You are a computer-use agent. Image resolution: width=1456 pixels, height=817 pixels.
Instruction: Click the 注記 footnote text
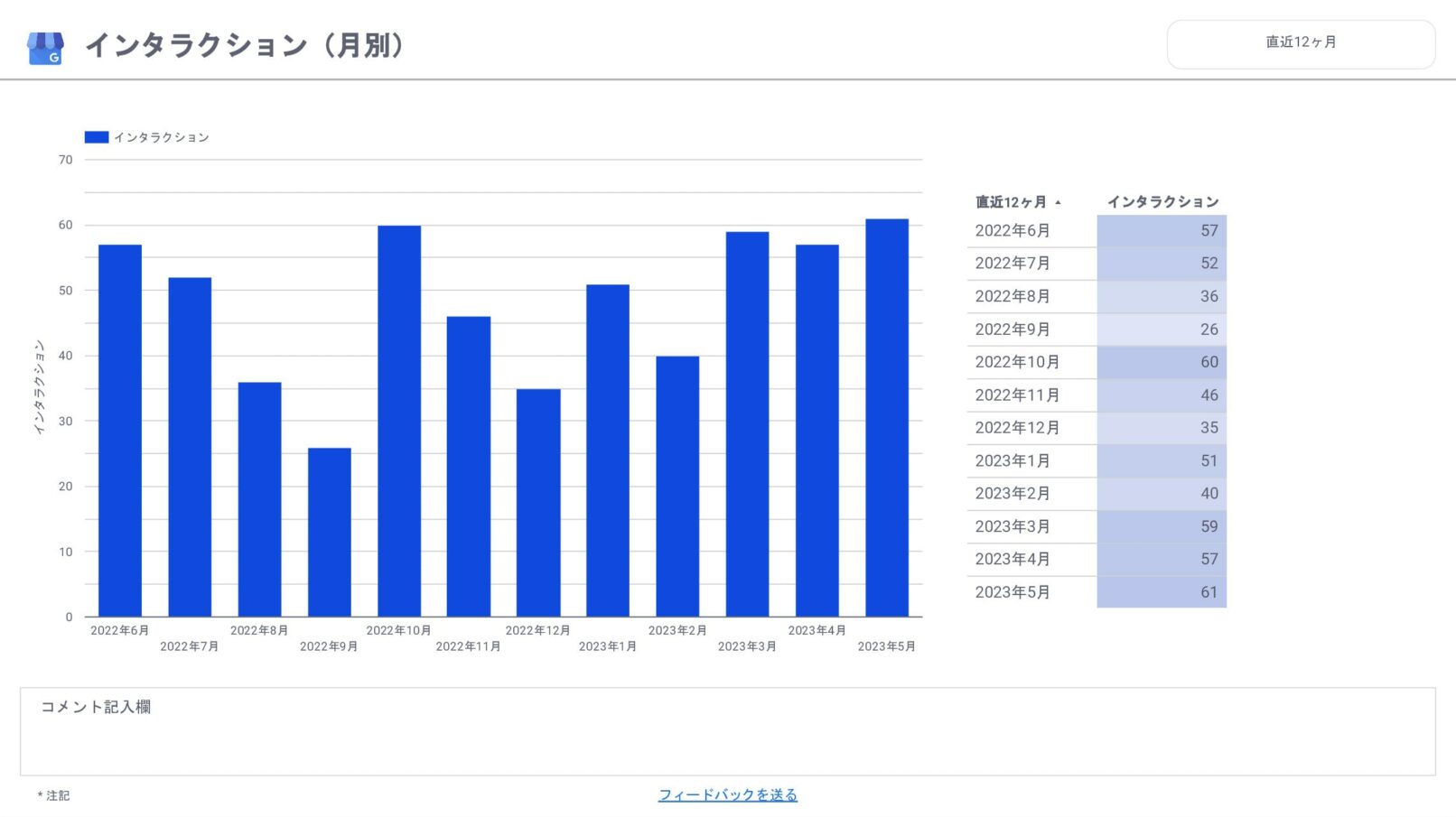(54, 795)
